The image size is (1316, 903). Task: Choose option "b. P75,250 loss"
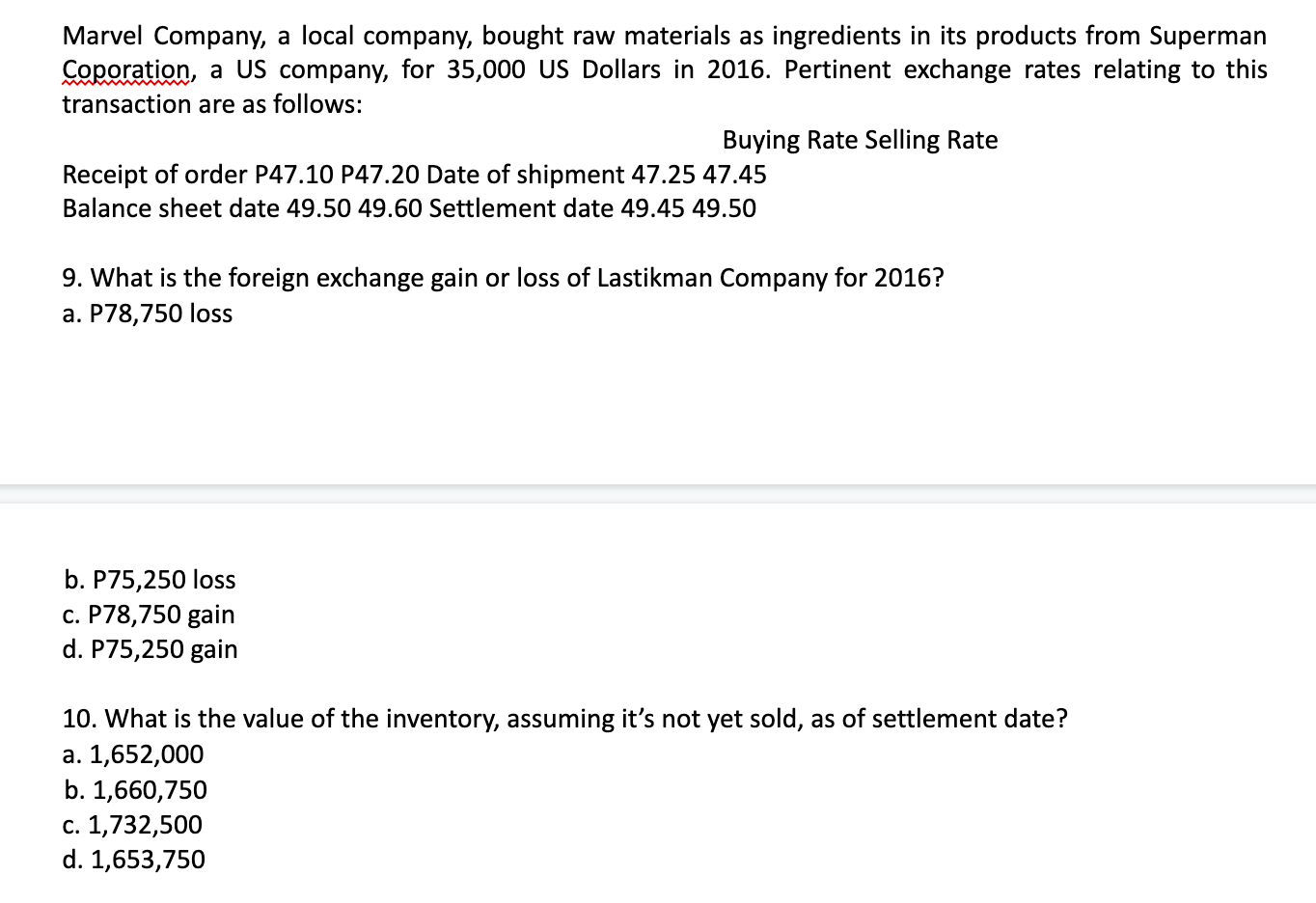coord(150,580)
